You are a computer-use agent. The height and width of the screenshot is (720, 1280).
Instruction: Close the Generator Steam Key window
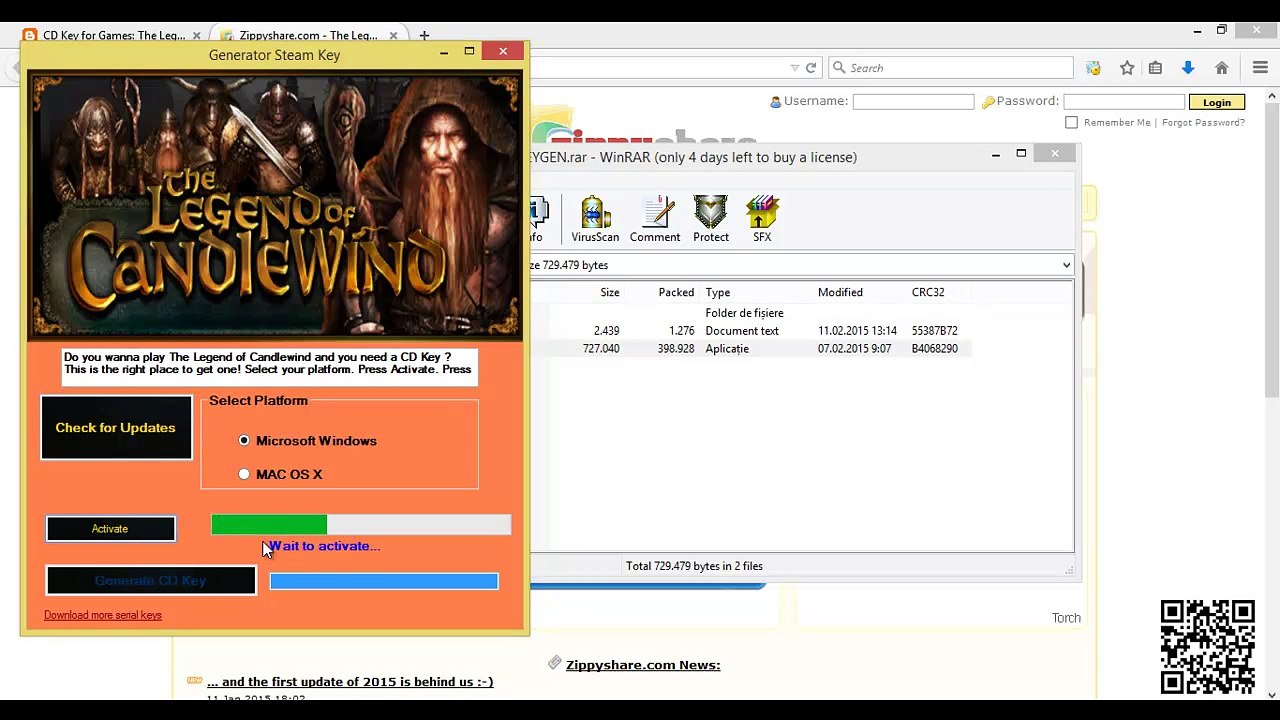503,51
